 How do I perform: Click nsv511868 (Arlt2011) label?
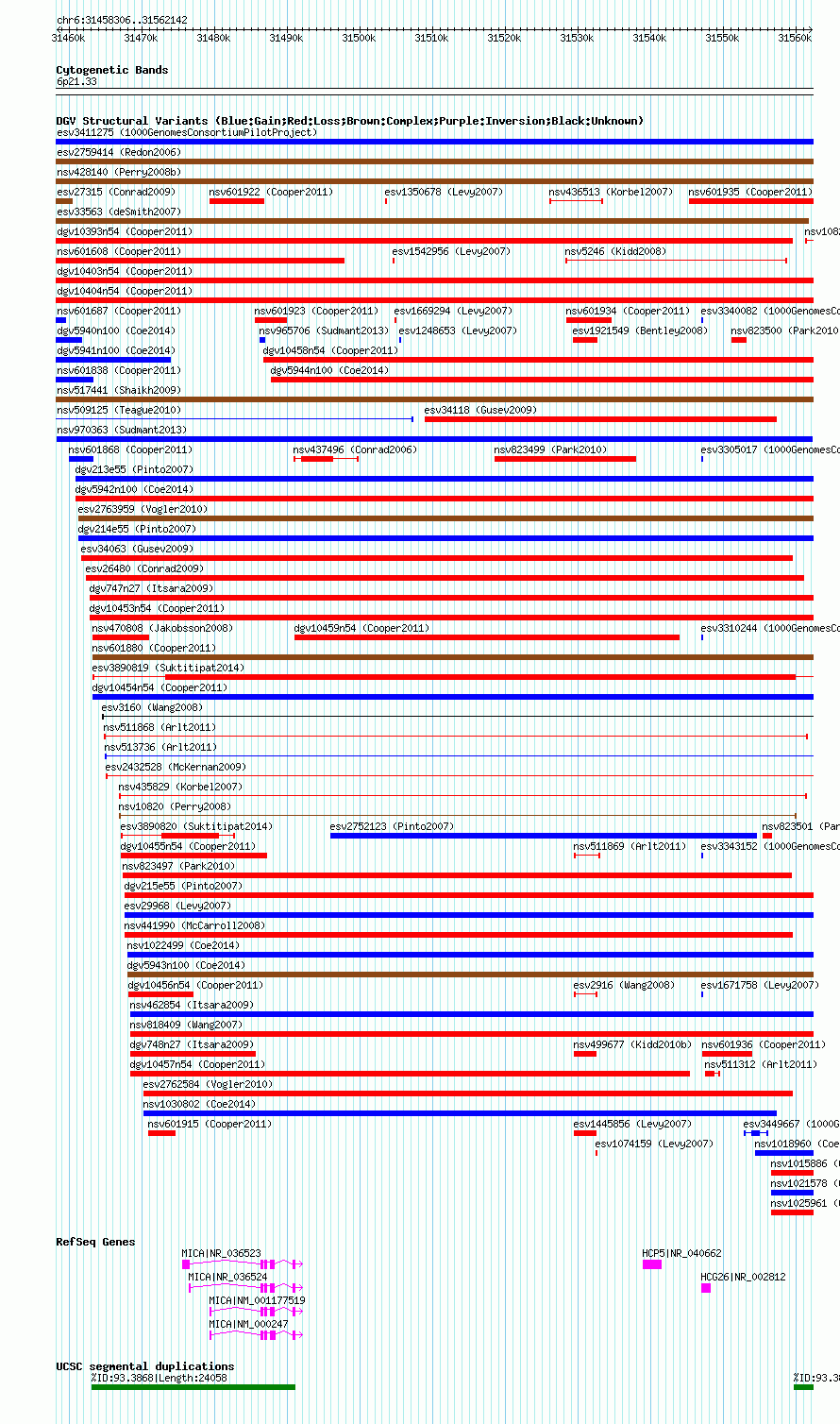[160, 727]
